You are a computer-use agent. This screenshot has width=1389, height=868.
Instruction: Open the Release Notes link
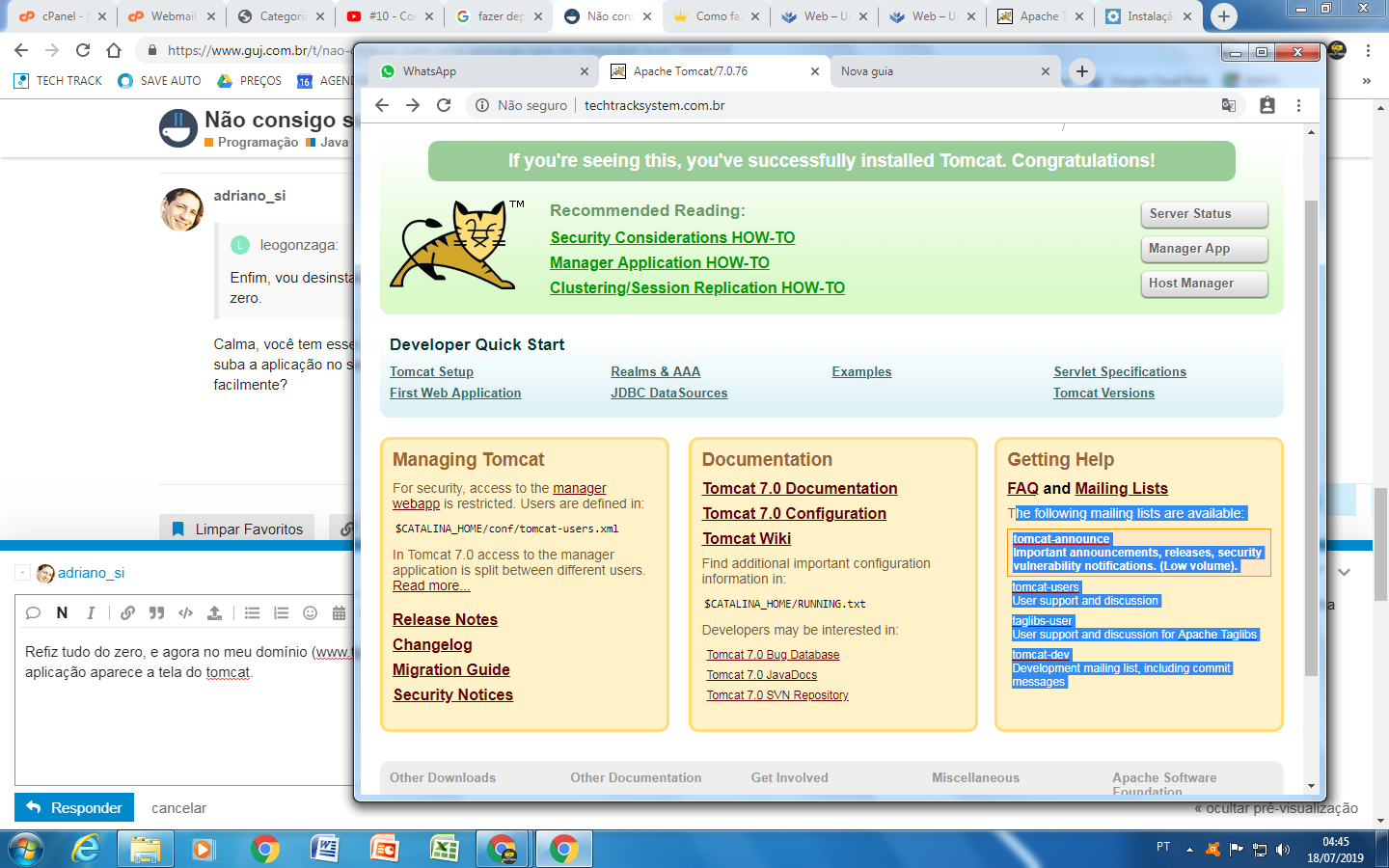click(x=445, y=619)
